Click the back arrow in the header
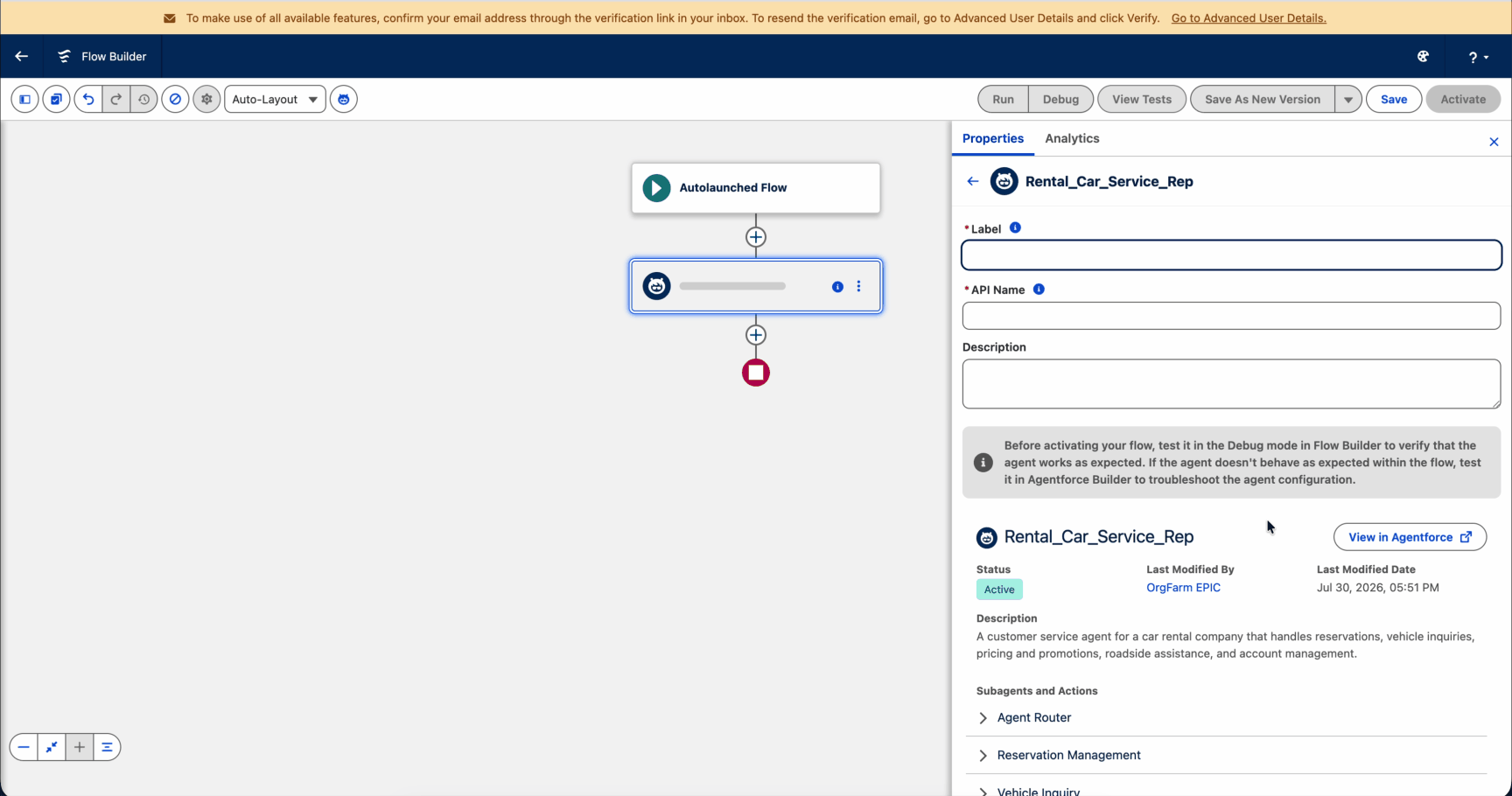The width and height of the screenshot is (1512, 796). tap(22, 56)
